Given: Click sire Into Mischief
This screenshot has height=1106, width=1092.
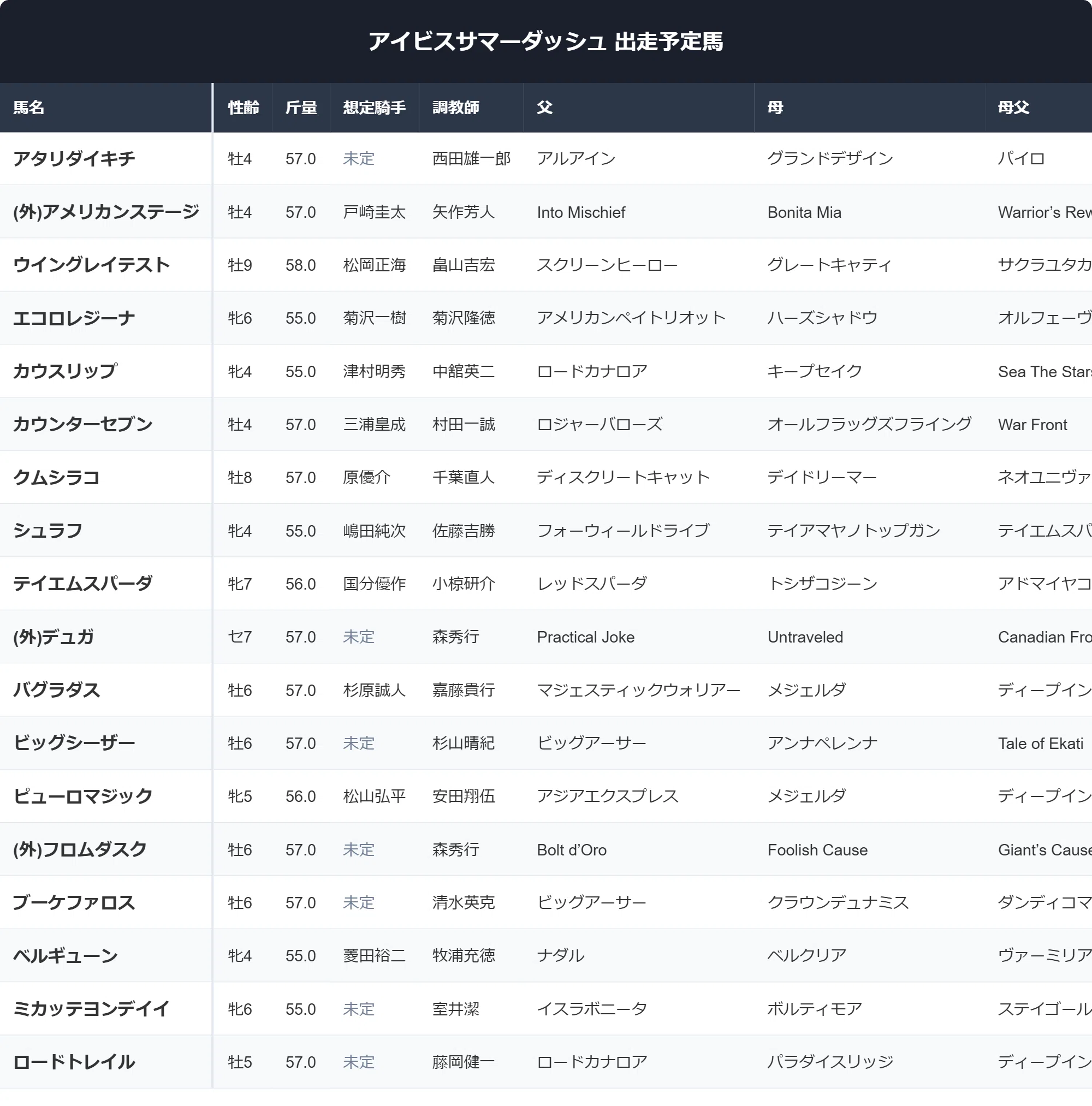Looking at the screenshot, I should 581,212.
